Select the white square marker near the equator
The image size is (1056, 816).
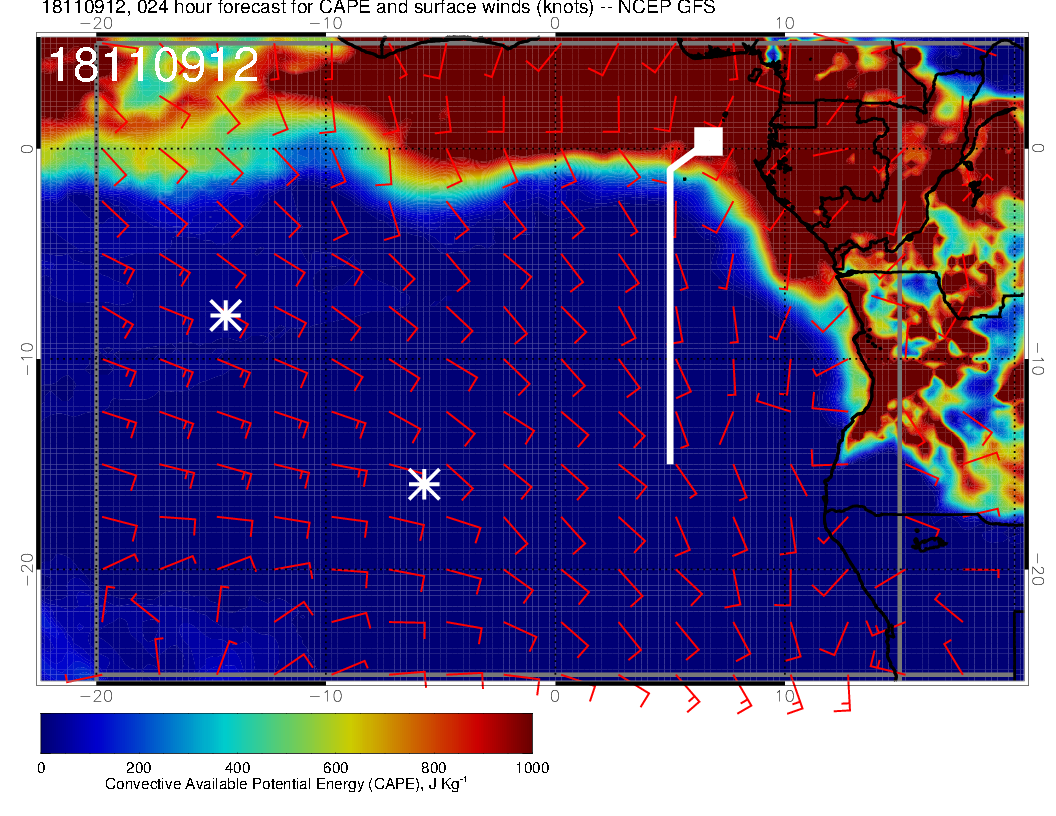(709, 141)
